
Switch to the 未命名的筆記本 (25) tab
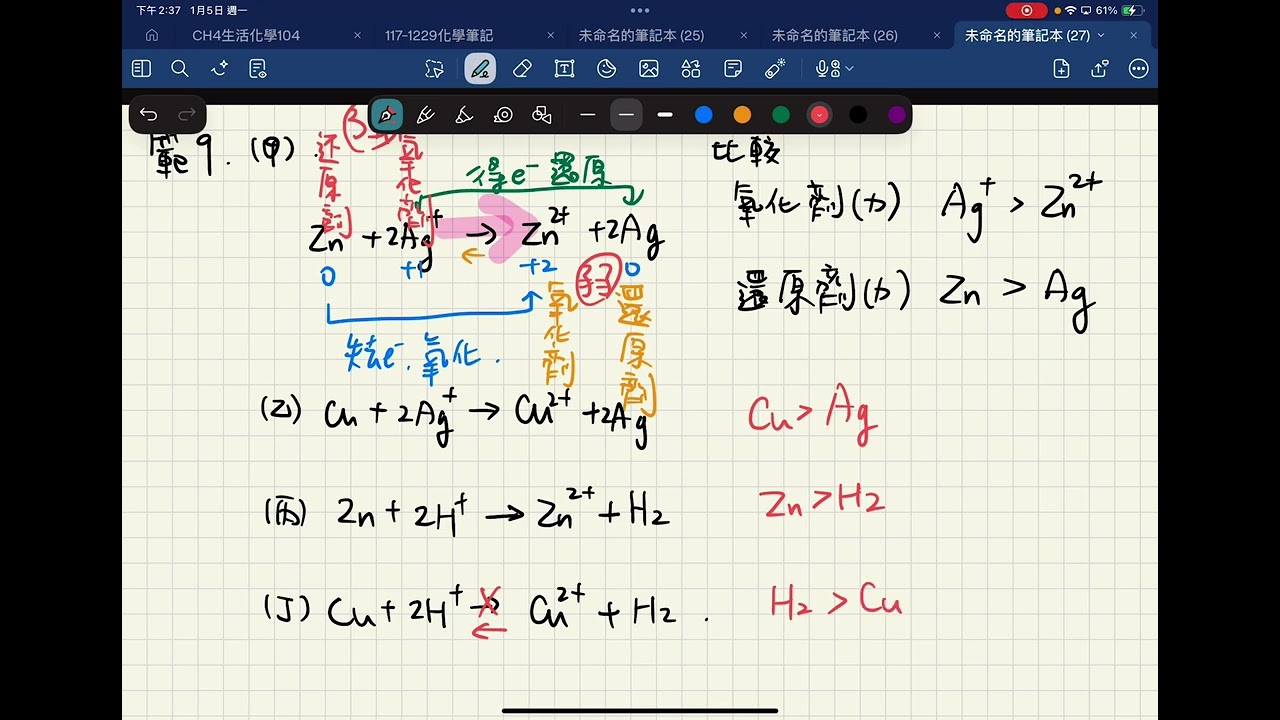click(x=641, y=35)
